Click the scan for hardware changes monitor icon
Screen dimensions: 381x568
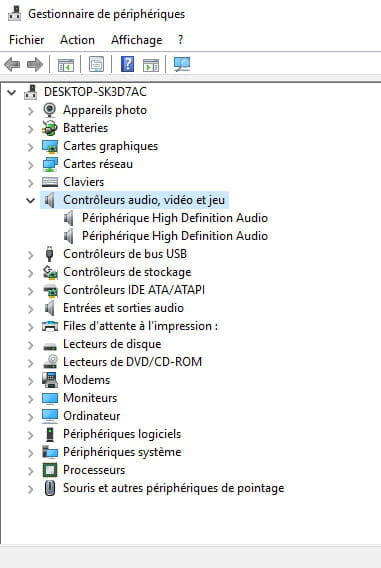tap(182, 64)
